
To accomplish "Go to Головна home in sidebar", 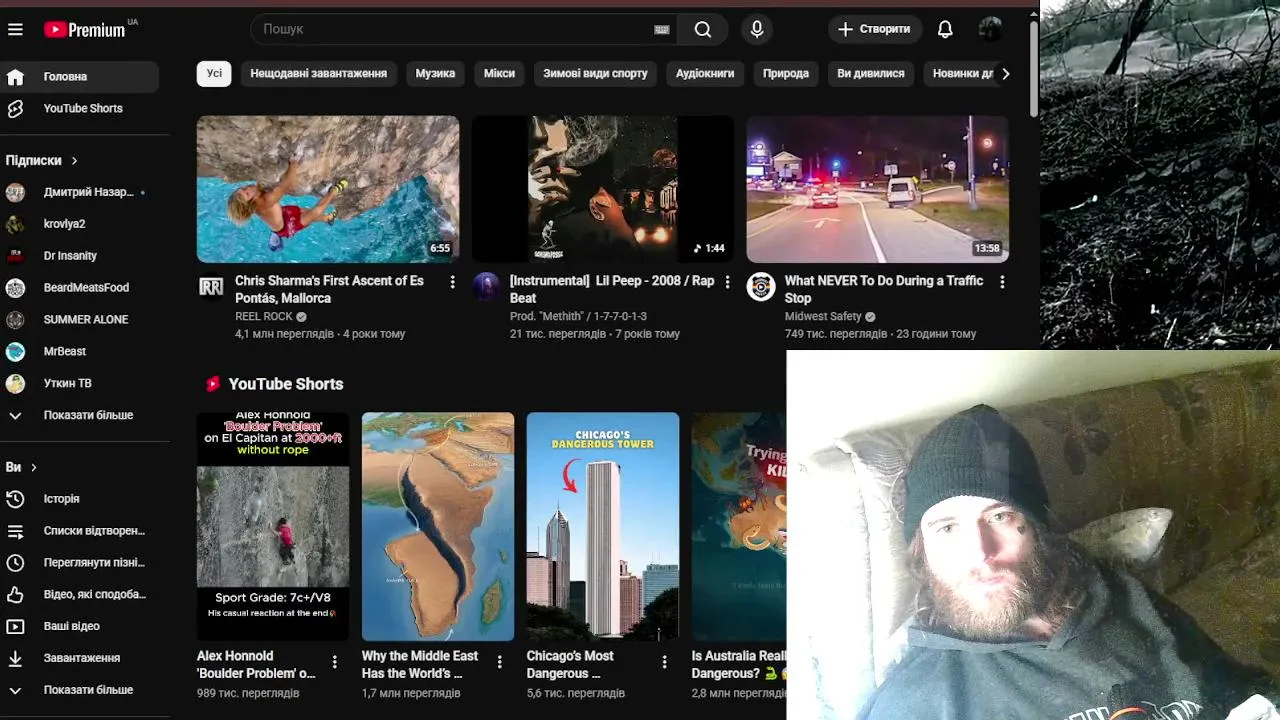I will [x=80, y=76].
